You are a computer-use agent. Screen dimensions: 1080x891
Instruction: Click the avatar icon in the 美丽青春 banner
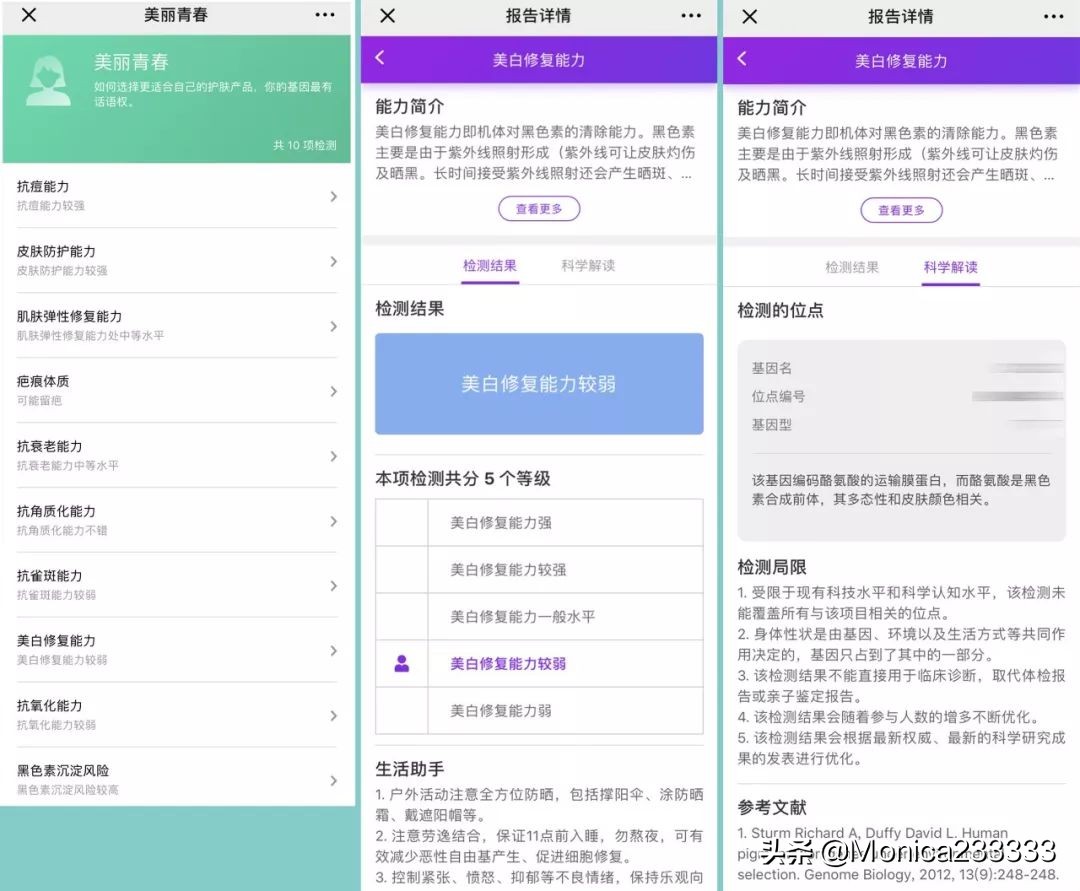[x=50, y=80]
